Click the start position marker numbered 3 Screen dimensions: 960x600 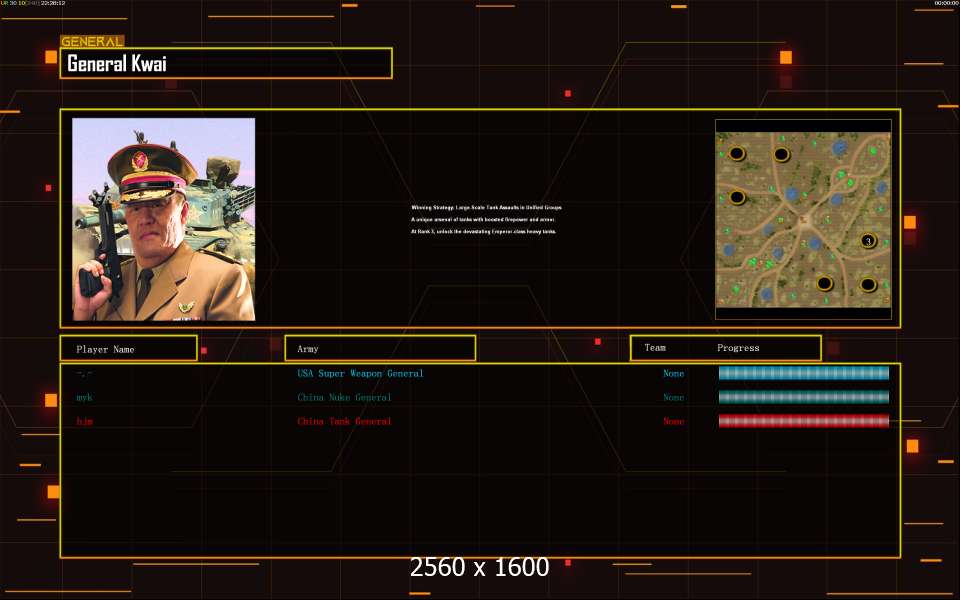[x=868, y=241]
